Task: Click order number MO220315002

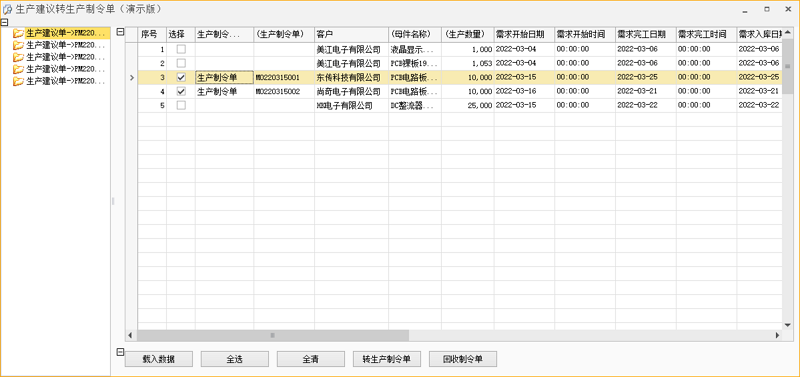Action: (284, 91)
